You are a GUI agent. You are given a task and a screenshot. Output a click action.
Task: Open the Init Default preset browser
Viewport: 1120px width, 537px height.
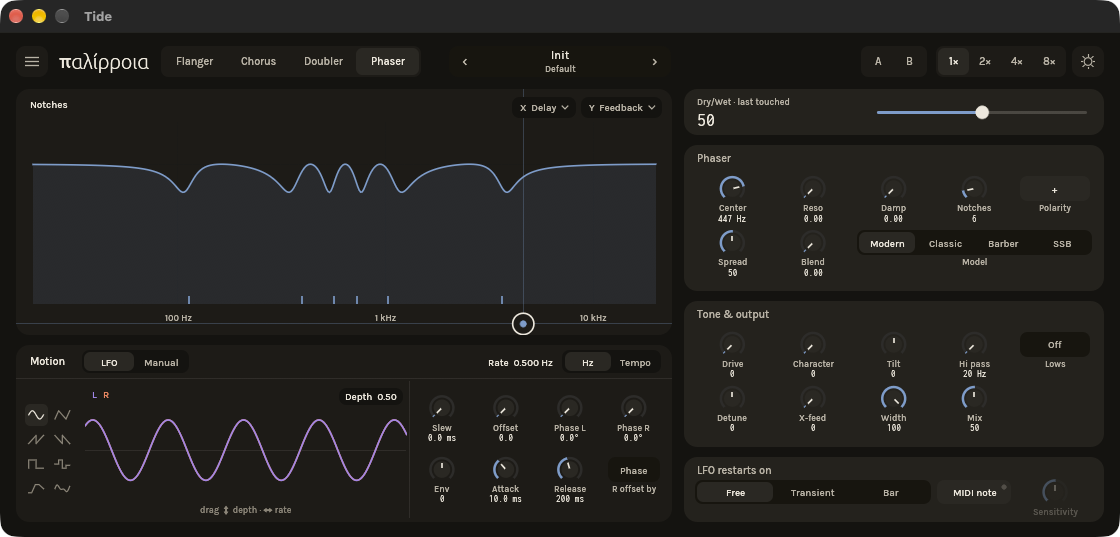click(x=560, y=61)
